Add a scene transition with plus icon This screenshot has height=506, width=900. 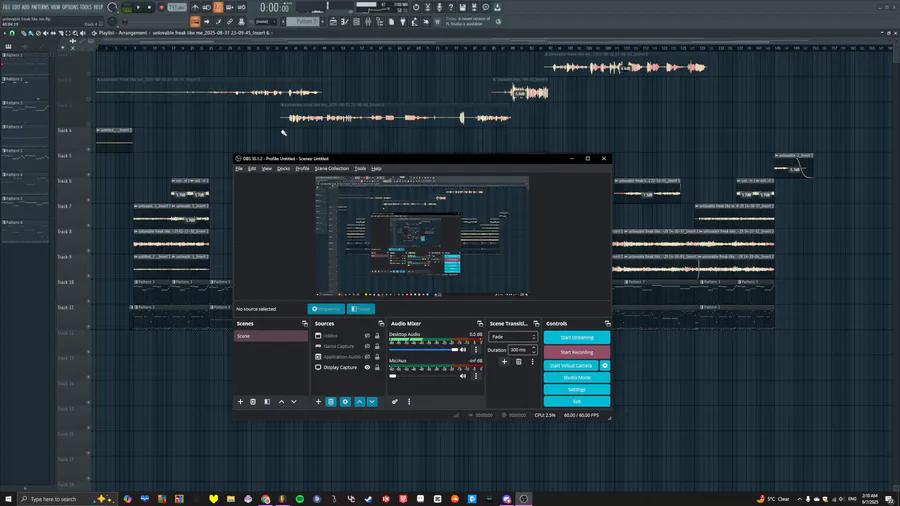coord(504,362)
